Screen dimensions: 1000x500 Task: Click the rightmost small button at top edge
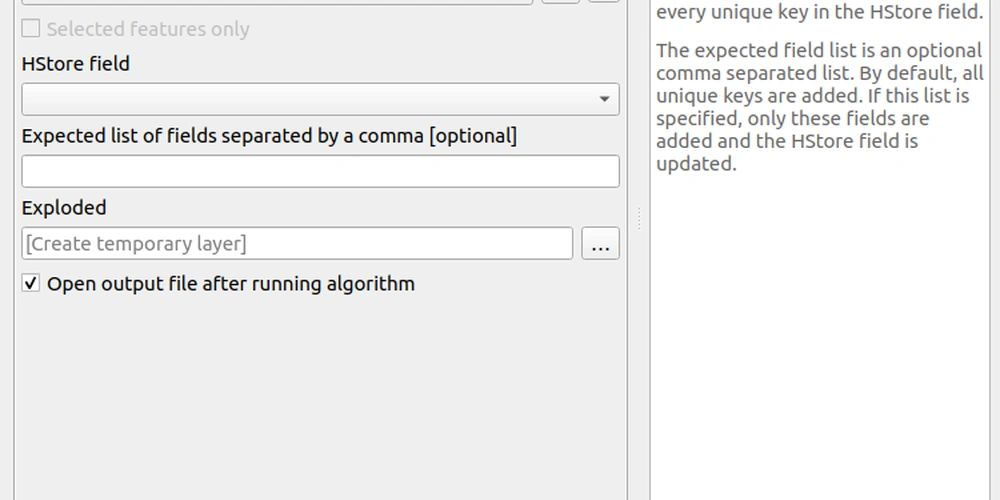click(603, 1)
